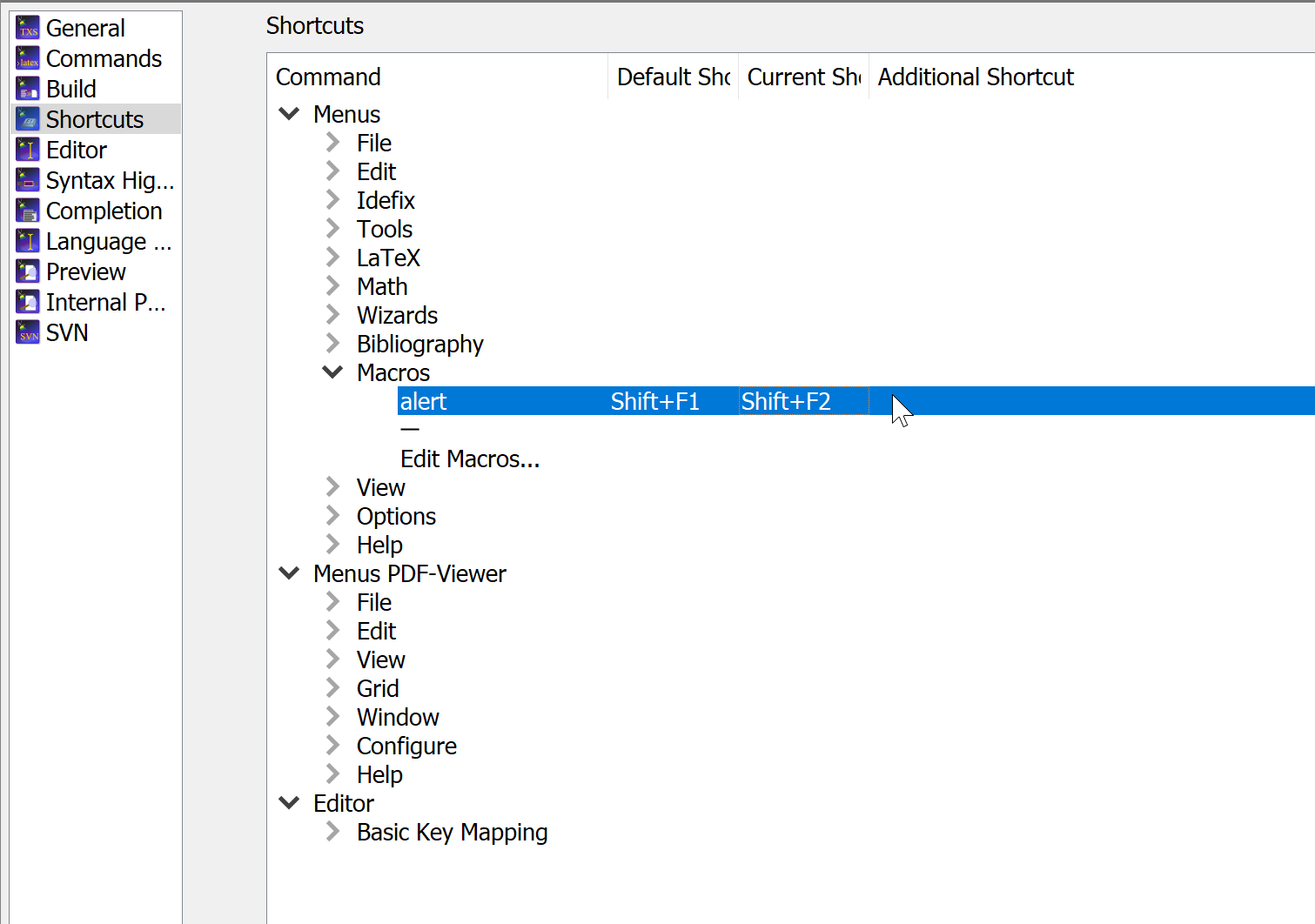Screen dimensions: 1315x924
Task: Open the SVN settings icon
Action: (26, 331)
